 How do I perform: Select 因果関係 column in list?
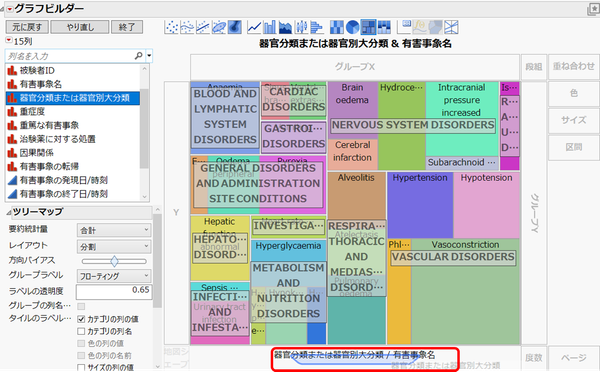73,153
